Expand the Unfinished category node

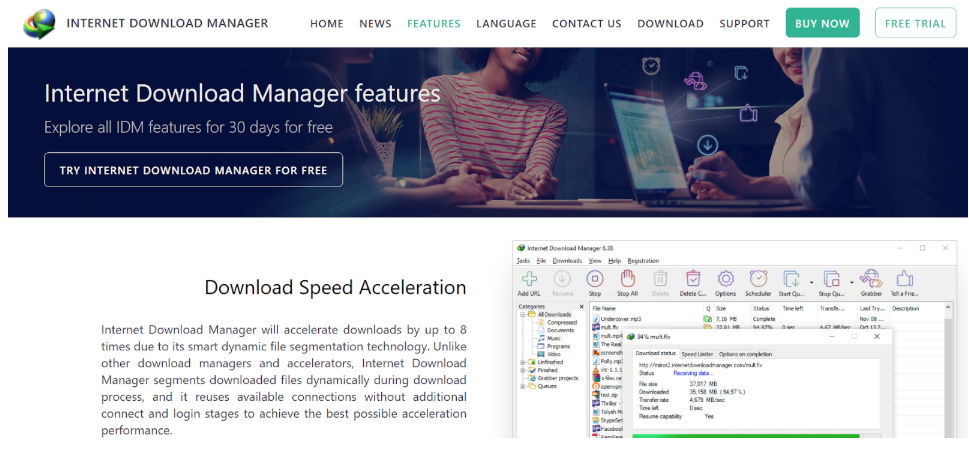(x=523, y=362)
